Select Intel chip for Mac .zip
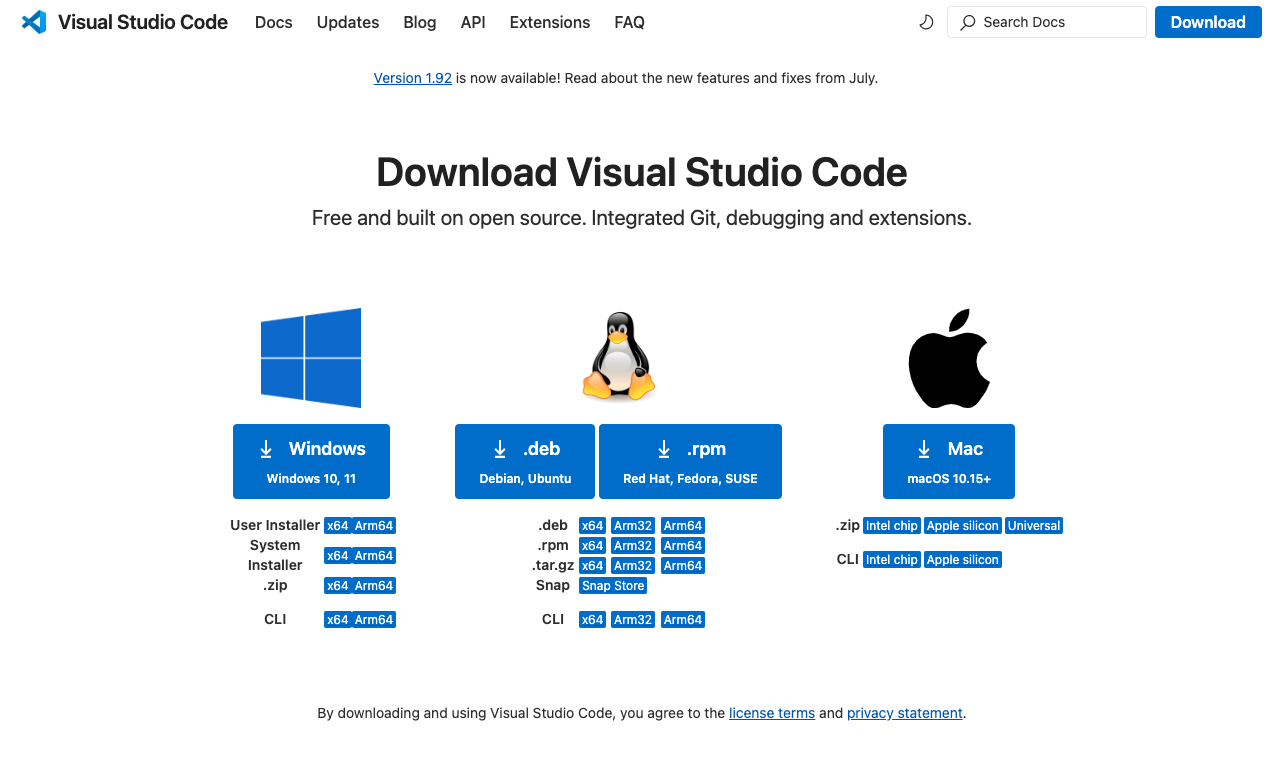 pyautogui.click(x=892, y=526)
